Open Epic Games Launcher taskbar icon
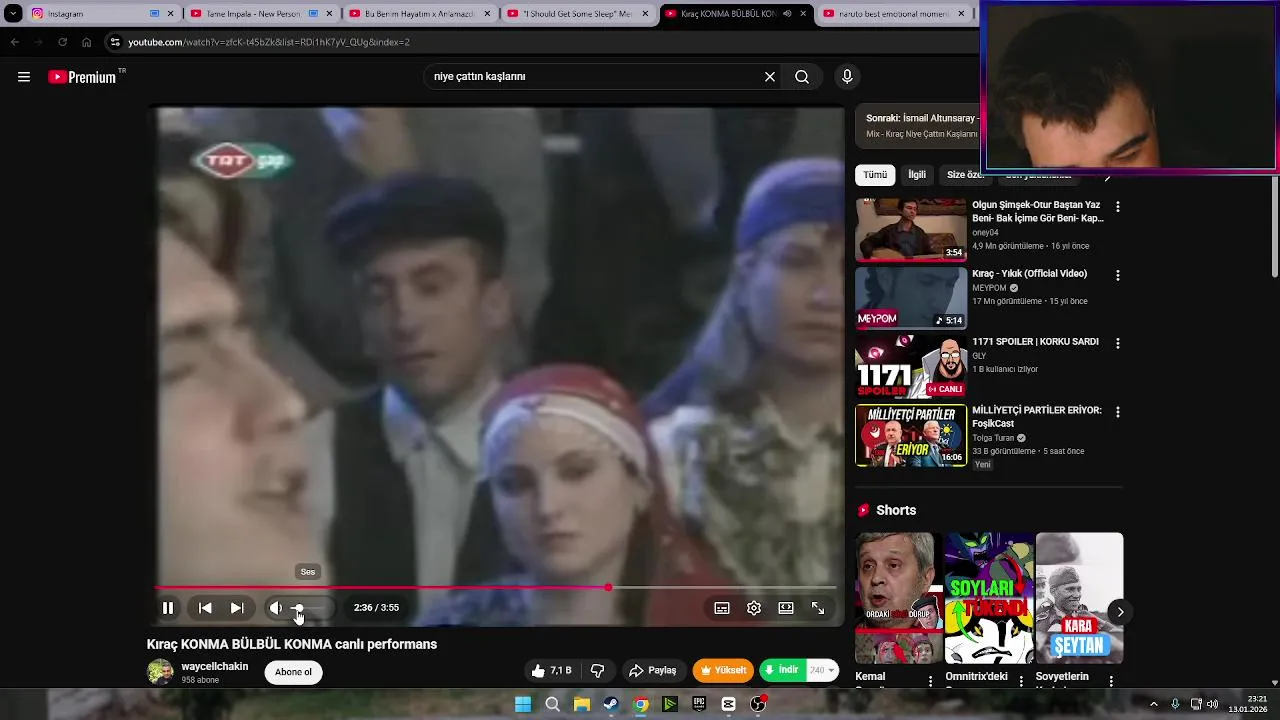The image size is (1280, 720). [699, 704]
